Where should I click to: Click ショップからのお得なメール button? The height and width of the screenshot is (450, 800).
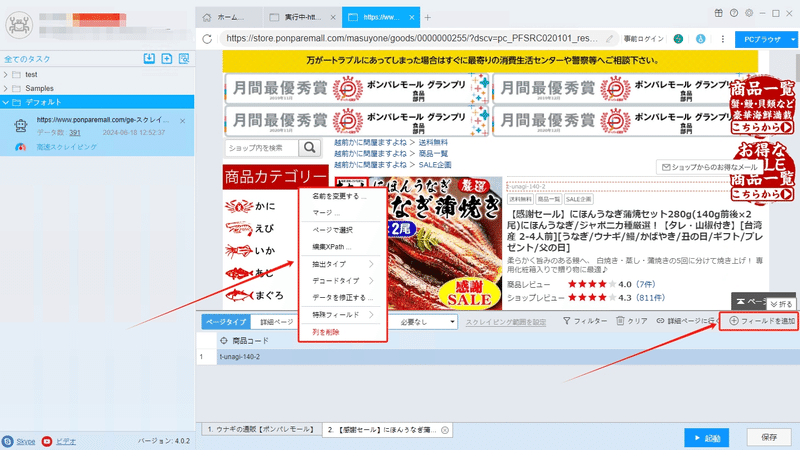pos(709,167)
